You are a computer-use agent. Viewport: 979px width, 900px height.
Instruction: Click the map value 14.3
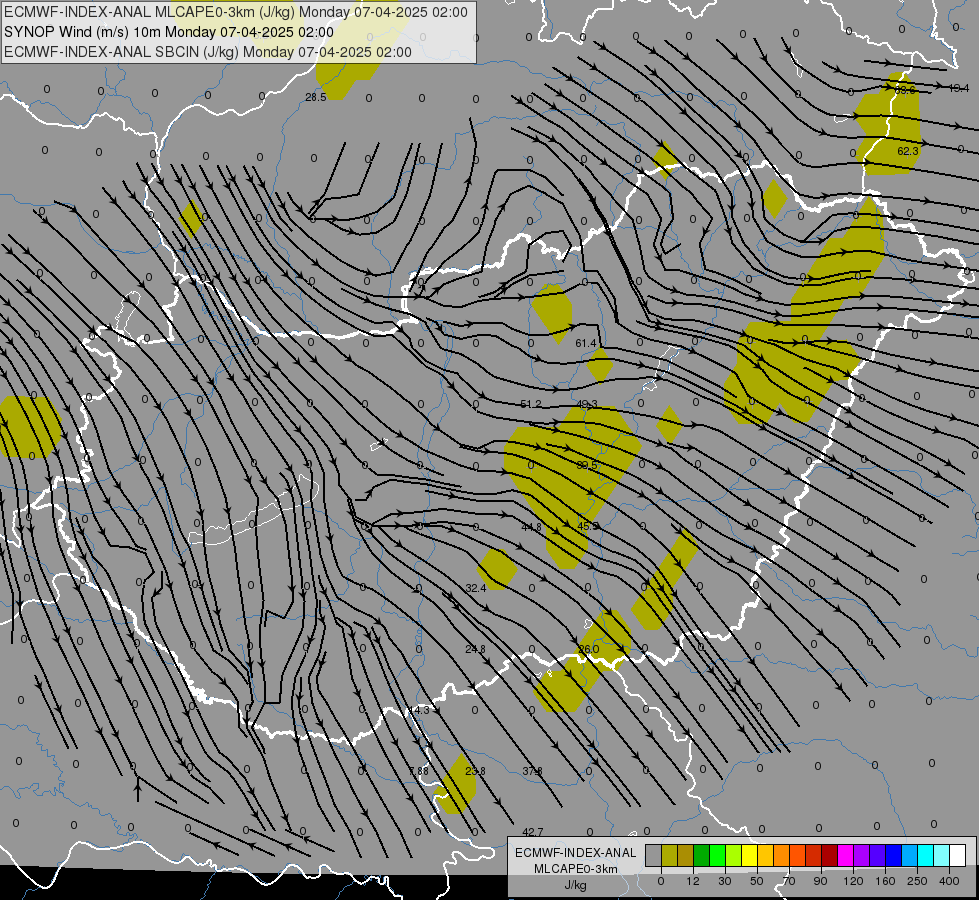click(419, 711)
